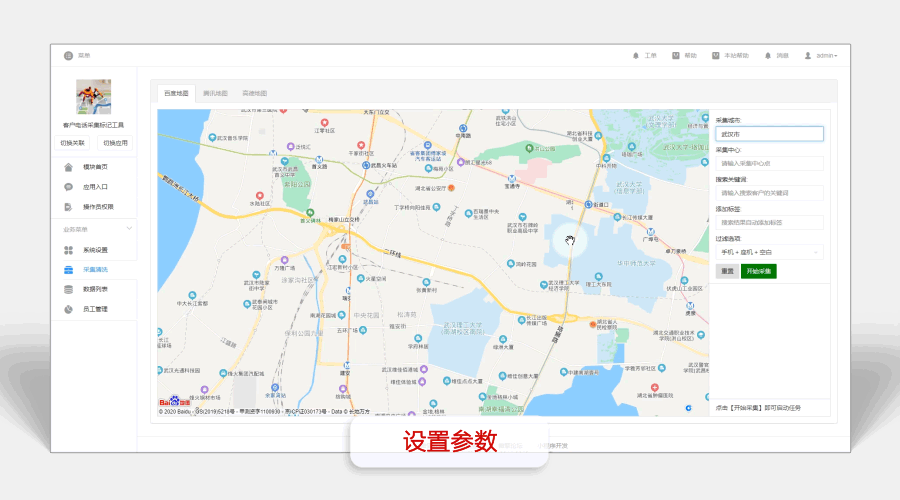The height and width of the screenshot is (500, 900).
Task: Click the 重置 reset button
Action: point(726,271)
